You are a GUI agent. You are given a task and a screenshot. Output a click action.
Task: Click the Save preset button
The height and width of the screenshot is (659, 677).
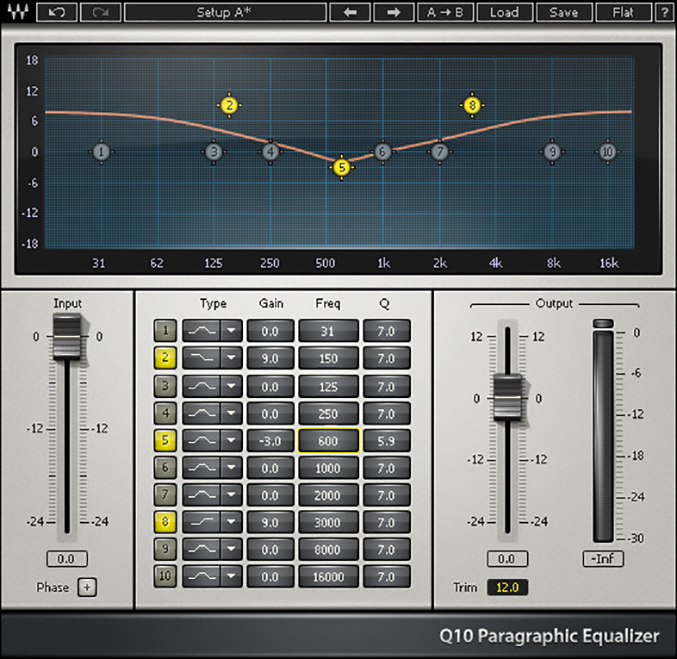coord(564,12)
